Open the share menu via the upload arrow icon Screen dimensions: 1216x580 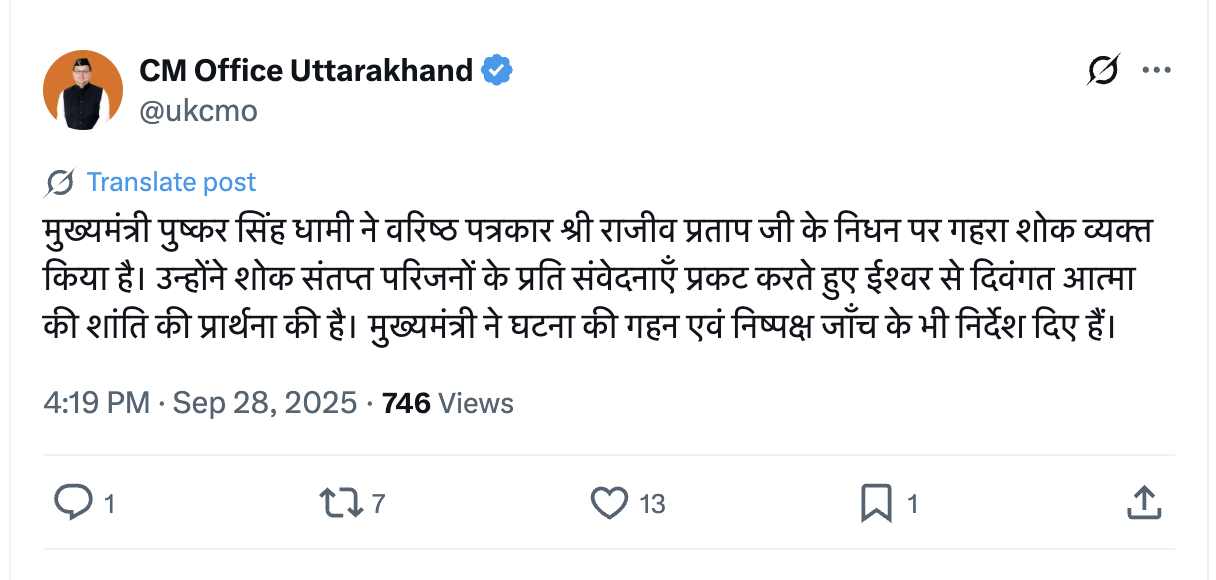click(x=1143, y=502)
